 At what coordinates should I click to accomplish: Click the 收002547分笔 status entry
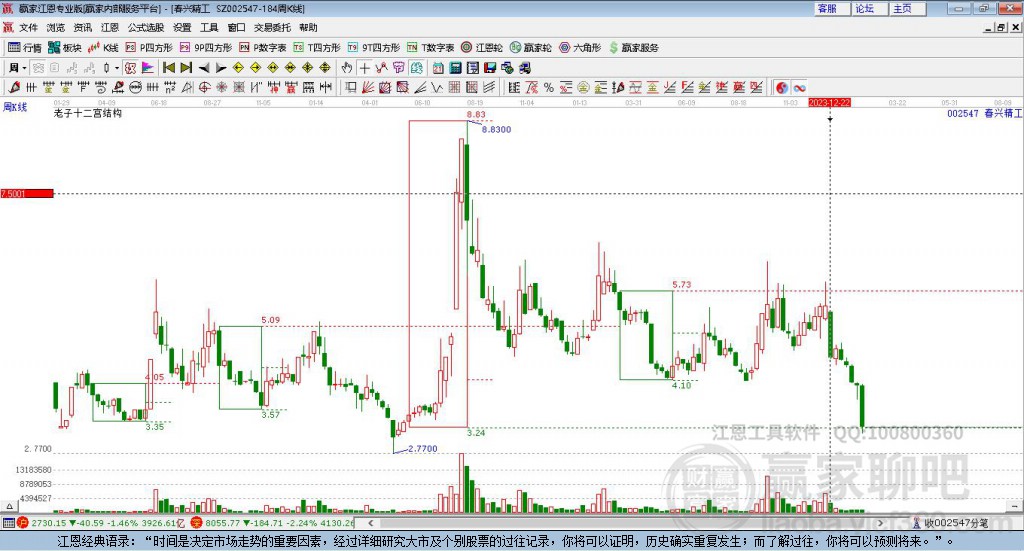950,523
